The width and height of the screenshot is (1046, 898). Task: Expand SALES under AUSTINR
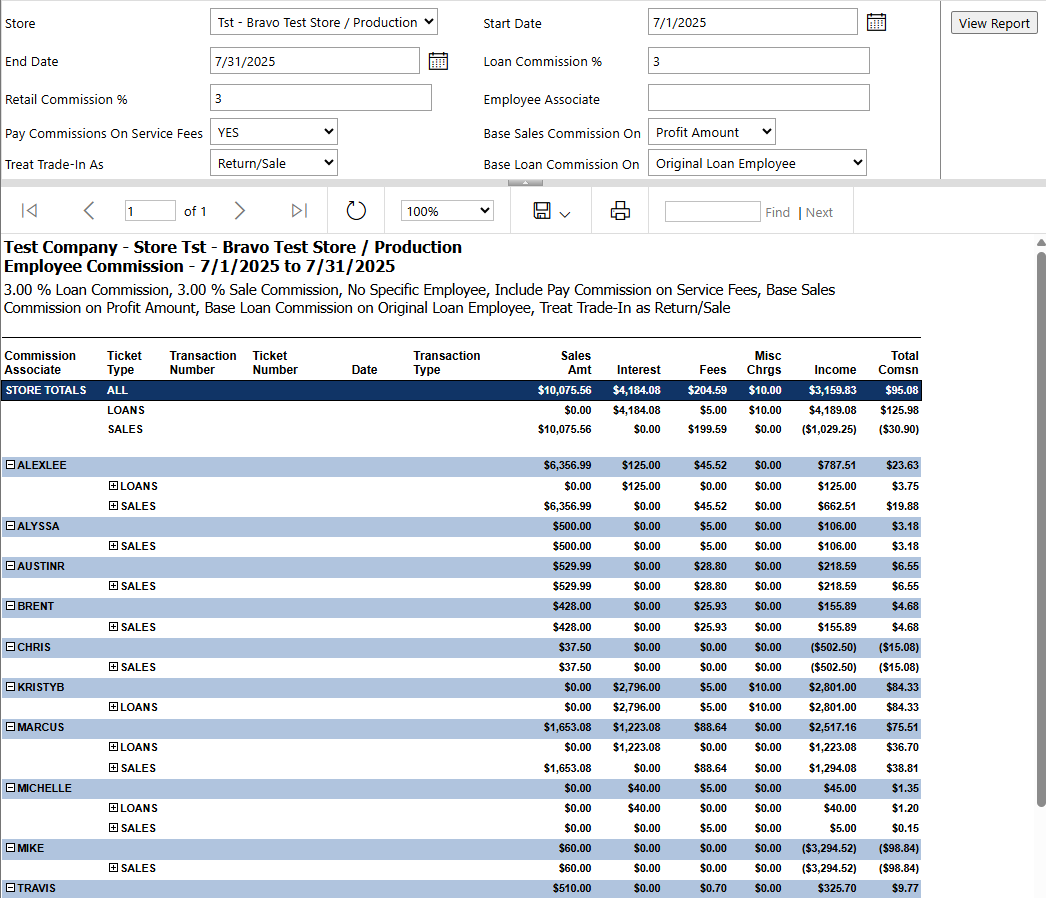click(113, 586)
